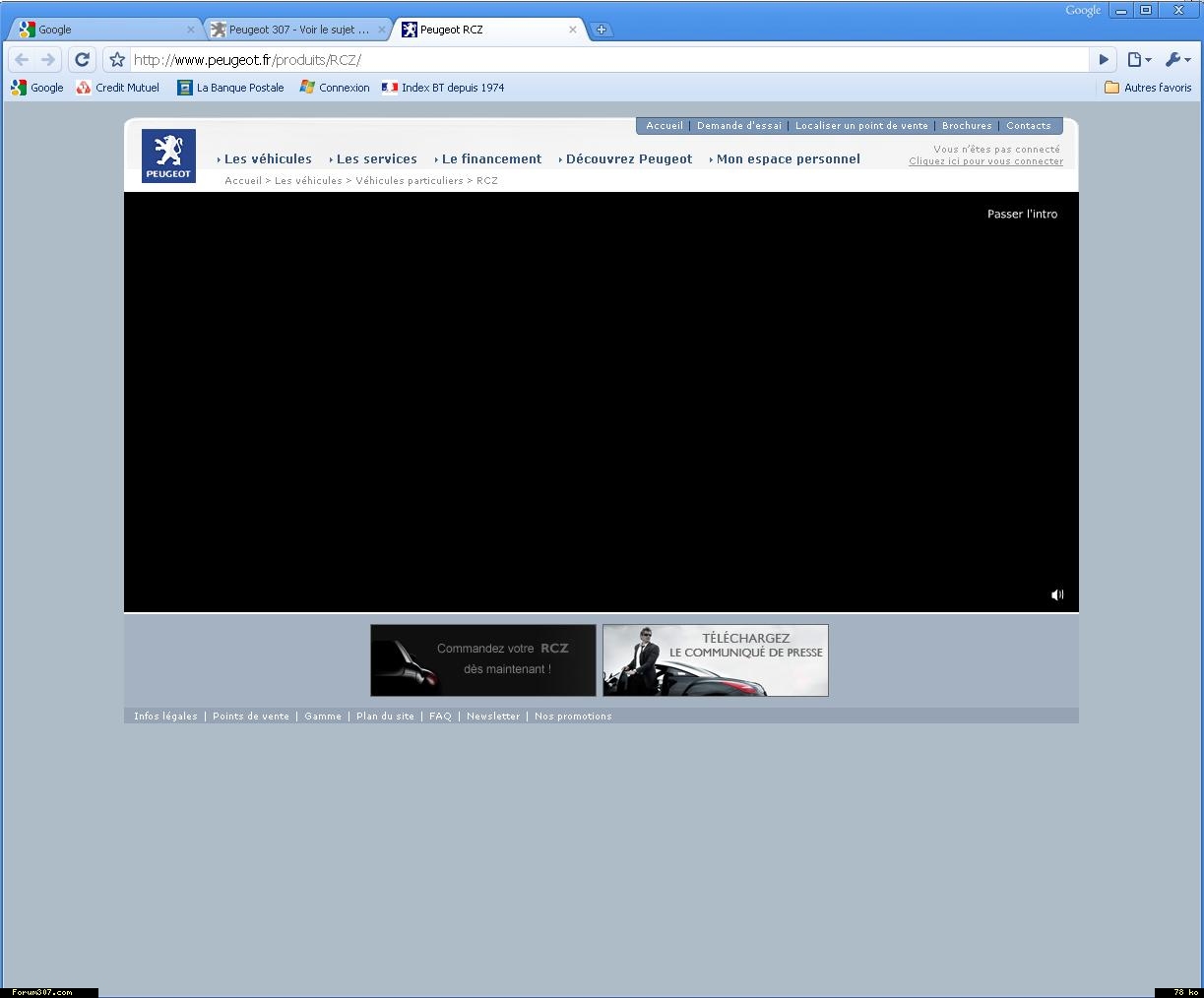Expand the Autres favoris bookmarks folder
Screen dimensions: 1204x998
[x=1148, y=88]
